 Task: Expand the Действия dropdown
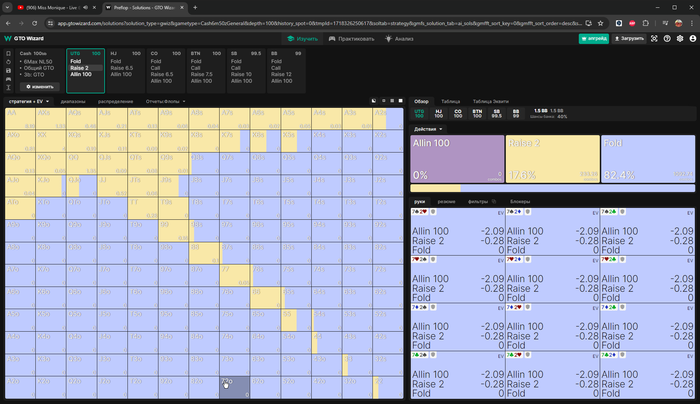click(428, 129)
